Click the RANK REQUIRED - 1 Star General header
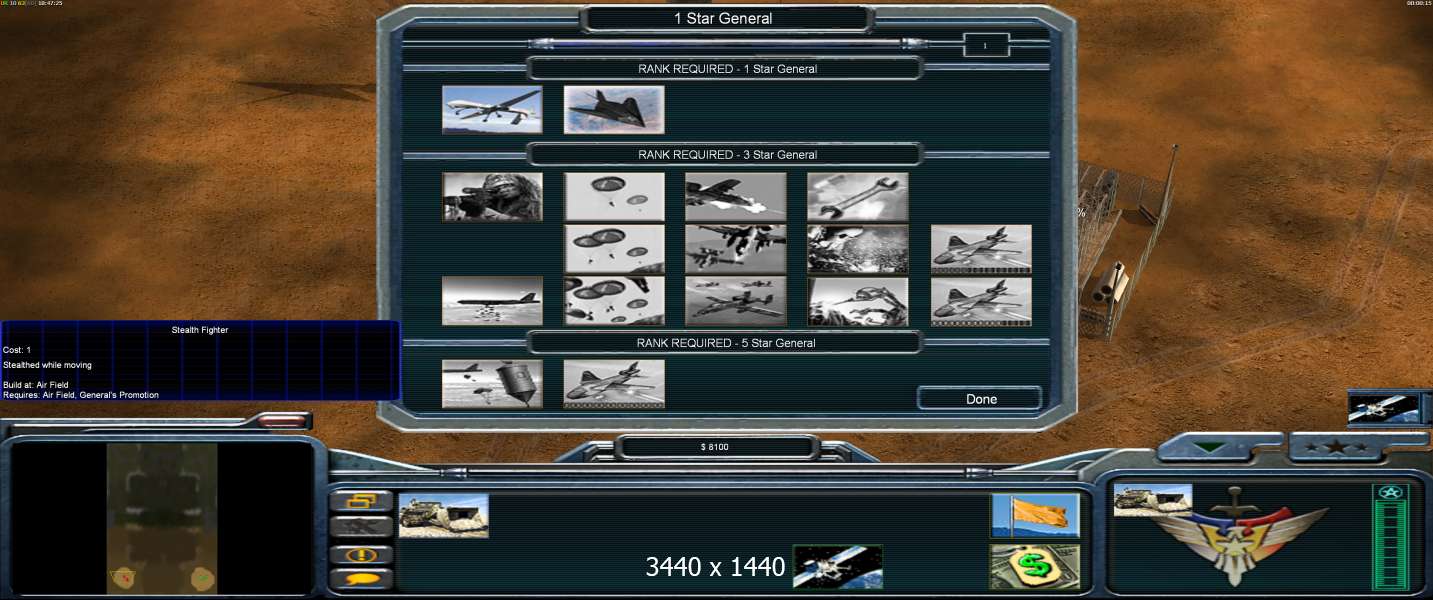The width and height of the screenshot is (1433, 600). tap(726, 69)
